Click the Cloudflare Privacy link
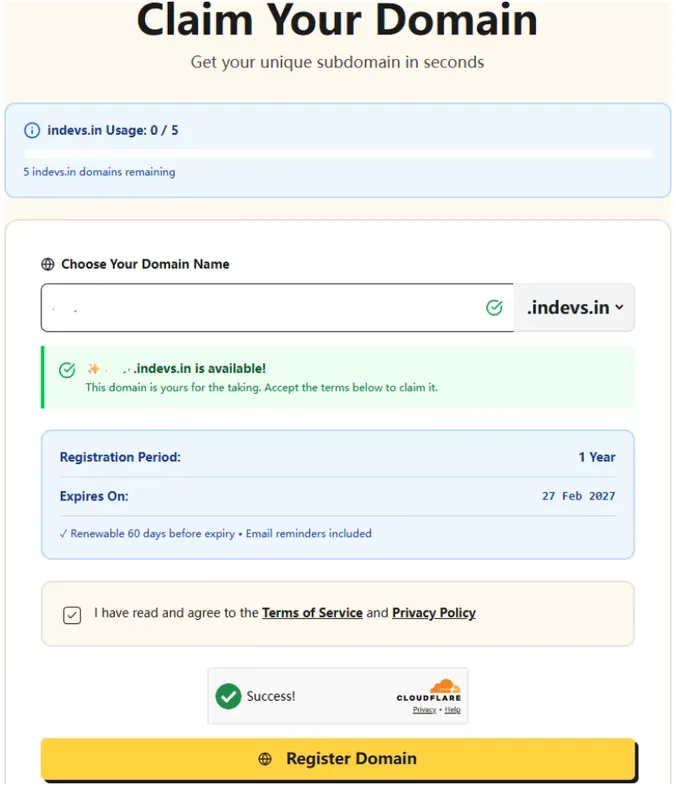 point(424,710)
